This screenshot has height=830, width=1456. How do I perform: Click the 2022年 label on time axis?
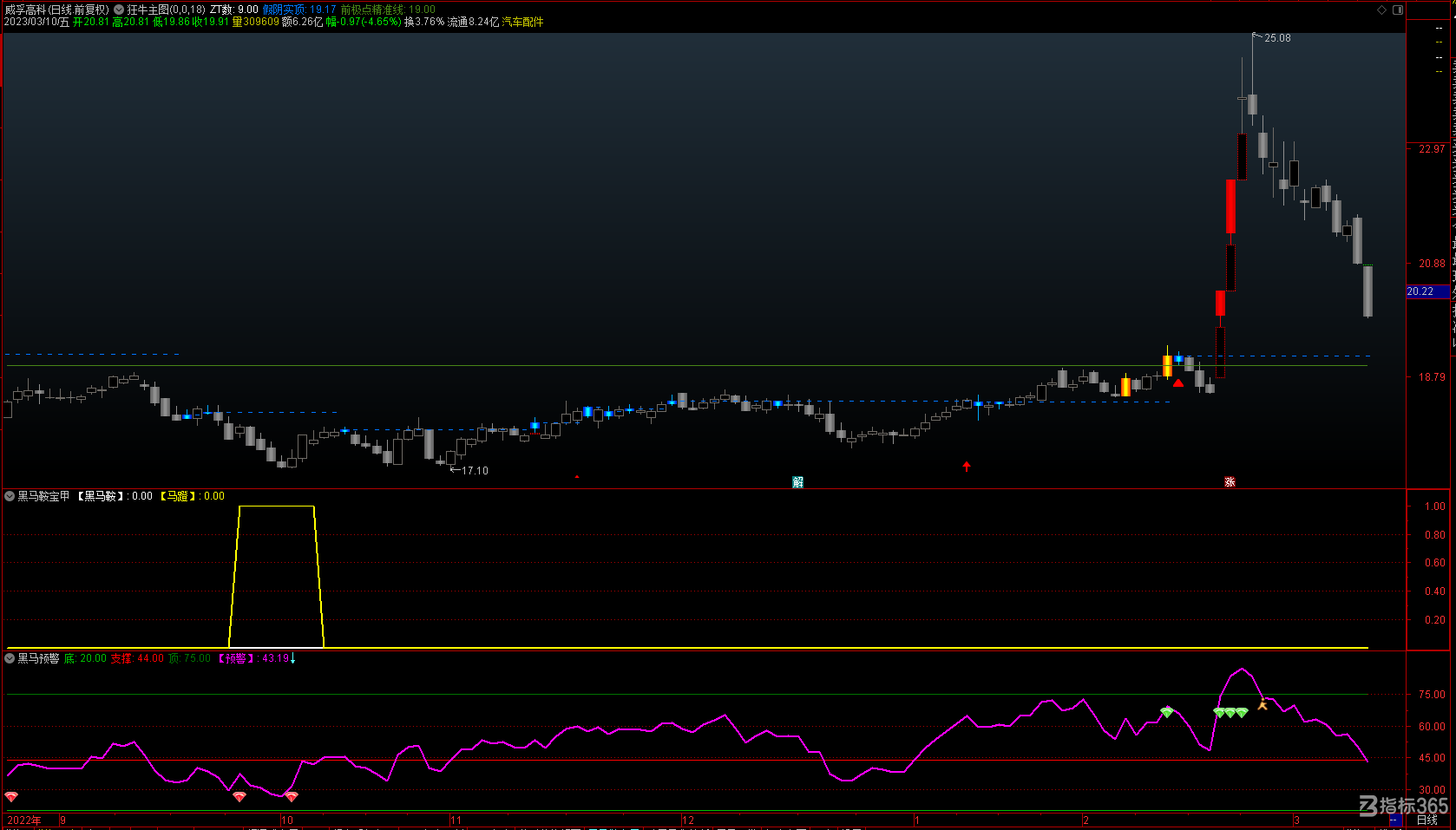tap(24, 820)
